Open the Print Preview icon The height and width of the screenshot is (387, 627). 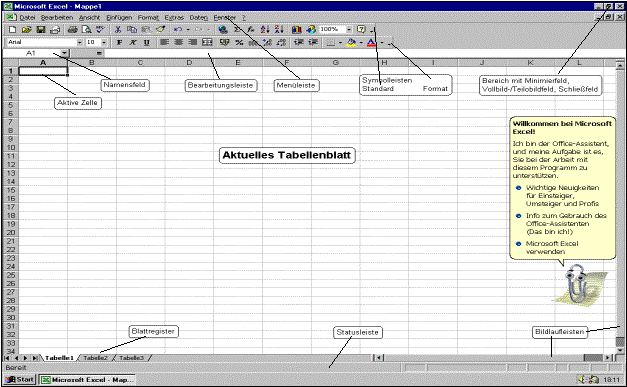(86, 30)
